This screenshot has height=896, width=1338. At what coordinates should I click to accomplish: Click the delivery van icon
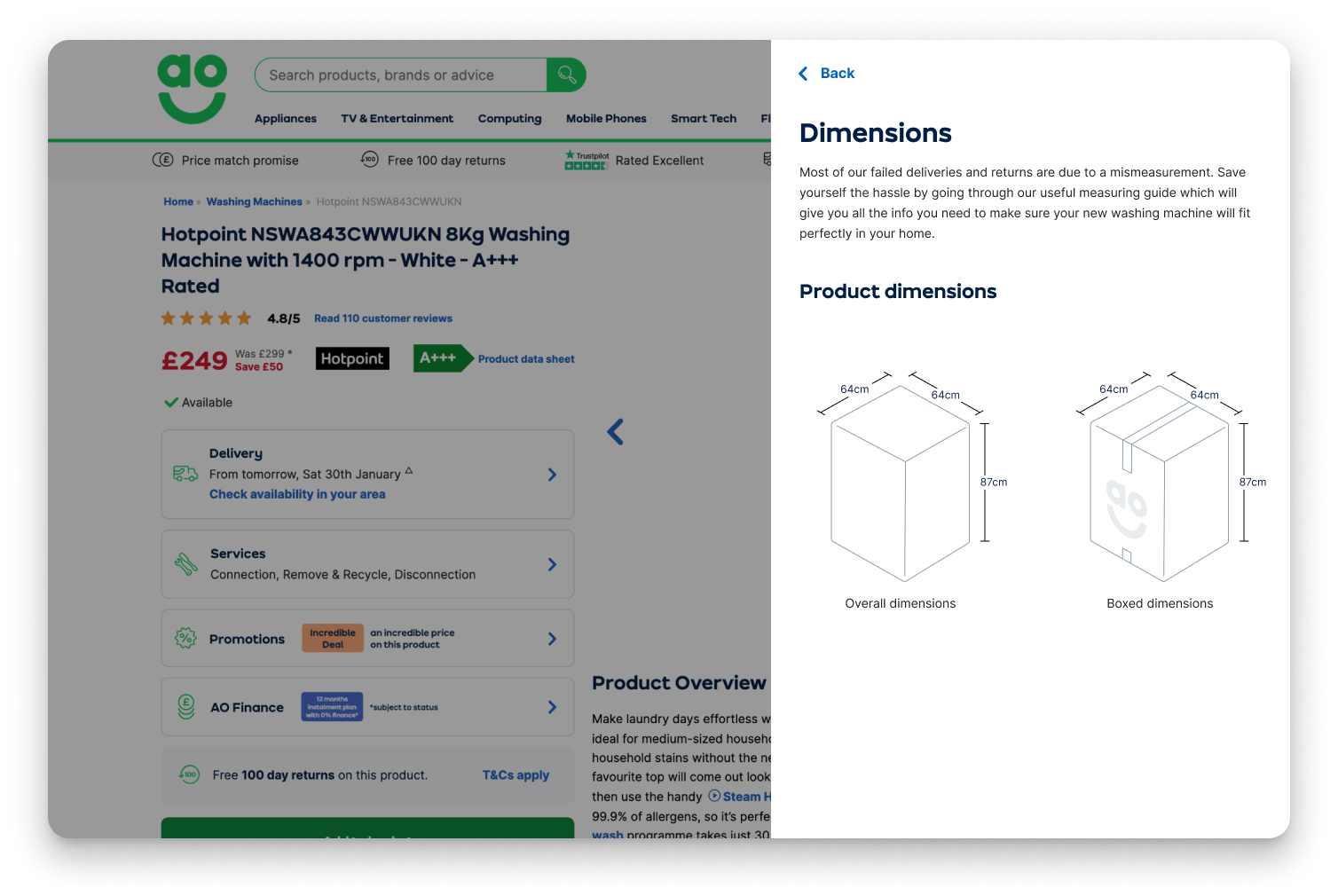pos(185,474)
